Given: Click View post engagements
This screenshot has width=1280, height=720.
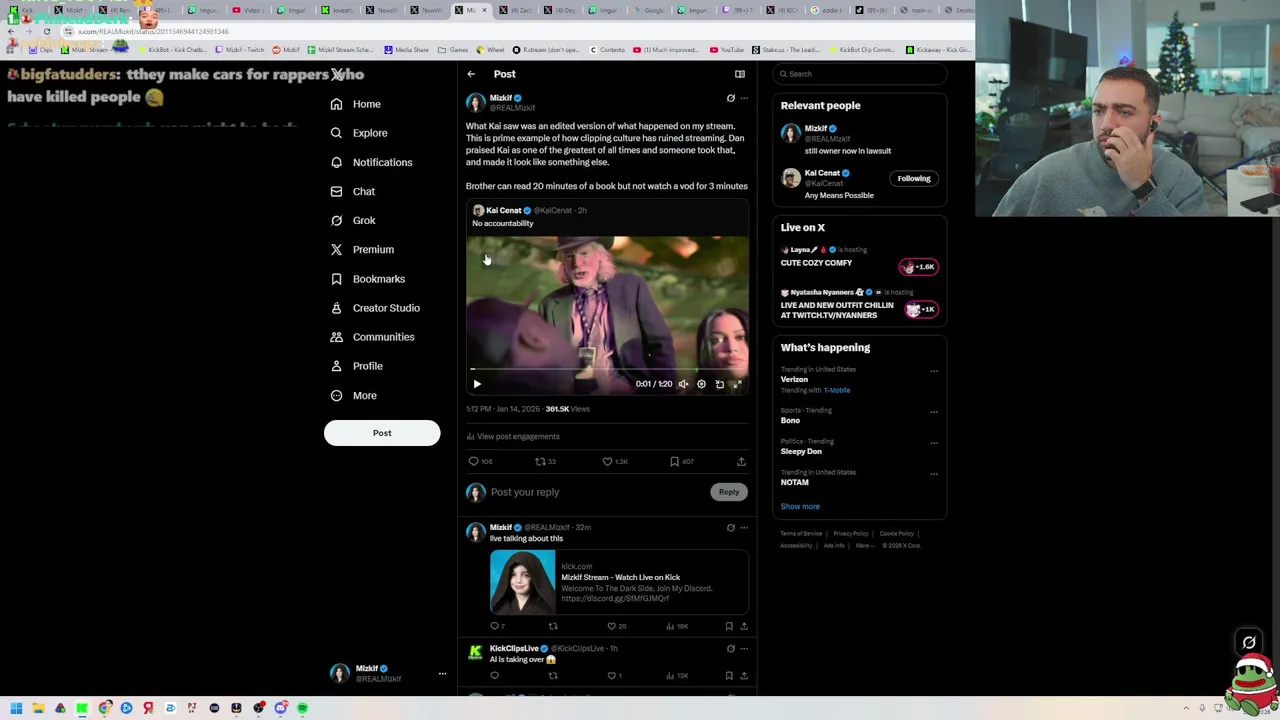Looking at the screenshot, I should coord(513,436).
